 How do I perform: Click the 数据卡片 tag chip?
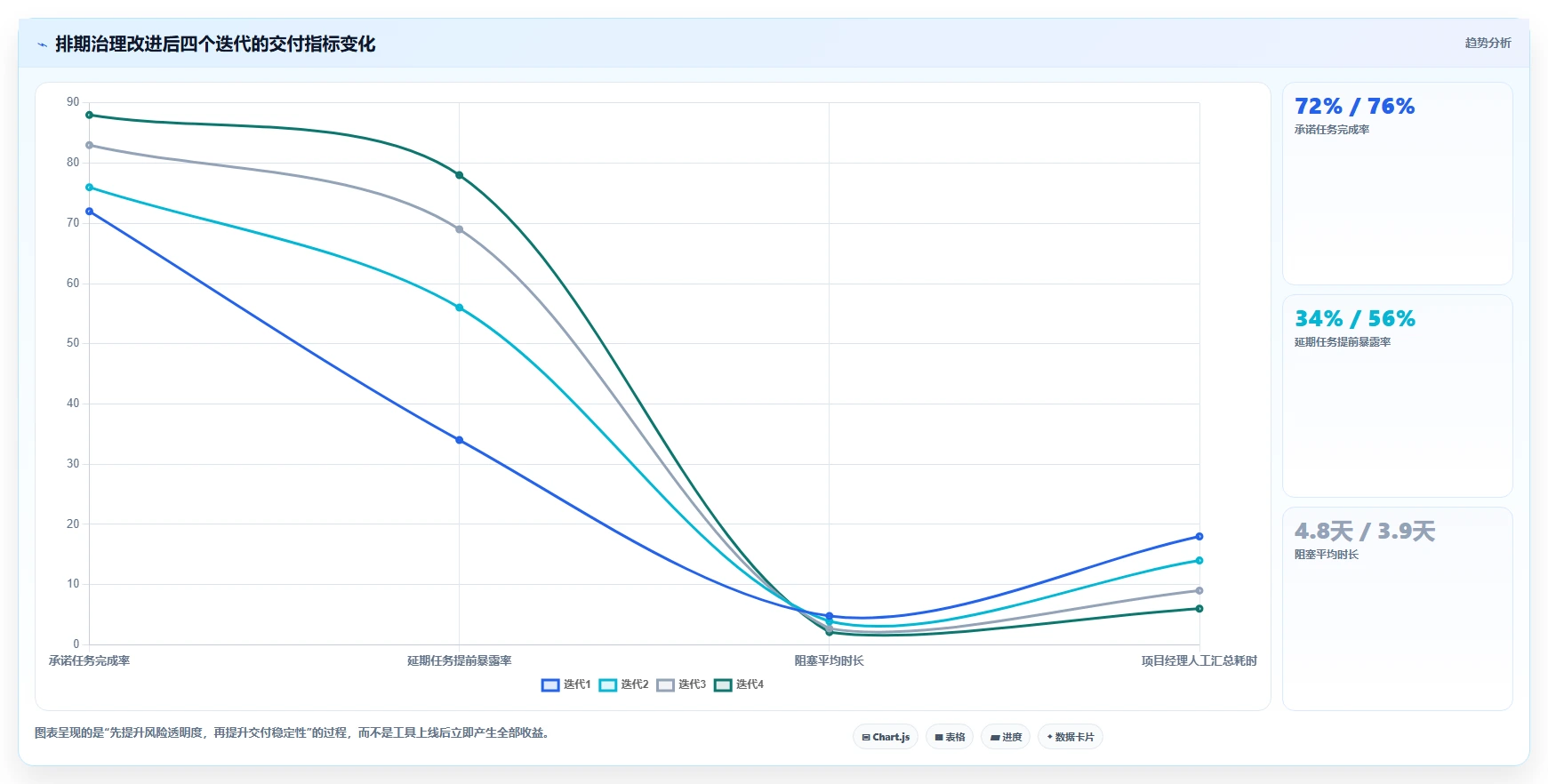coord(1071,737)
